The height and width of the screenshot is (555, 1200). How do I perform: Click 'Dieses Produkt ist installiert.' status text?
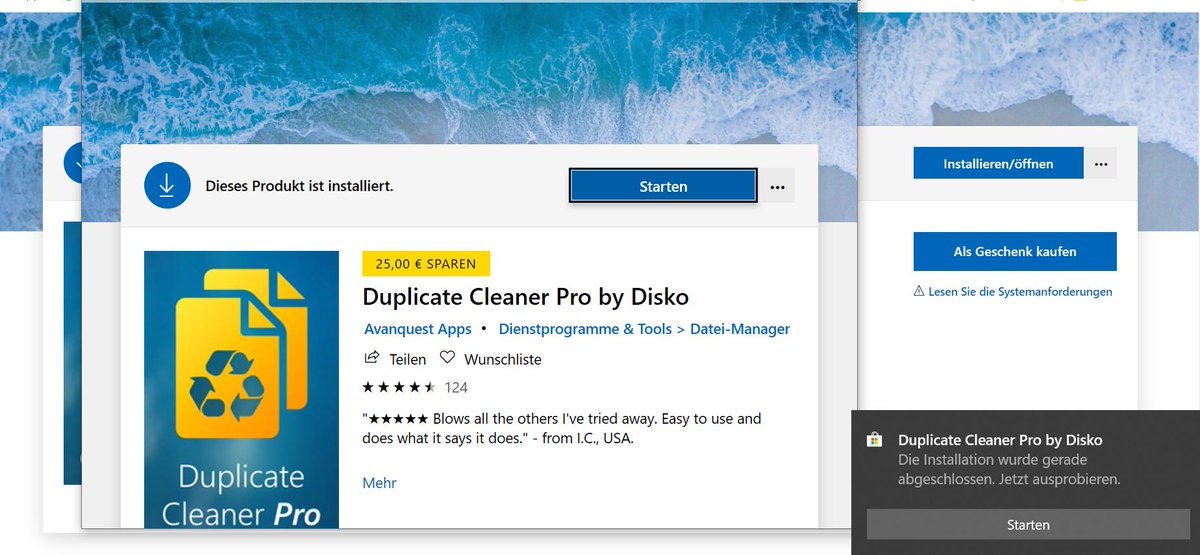point(299,186)
